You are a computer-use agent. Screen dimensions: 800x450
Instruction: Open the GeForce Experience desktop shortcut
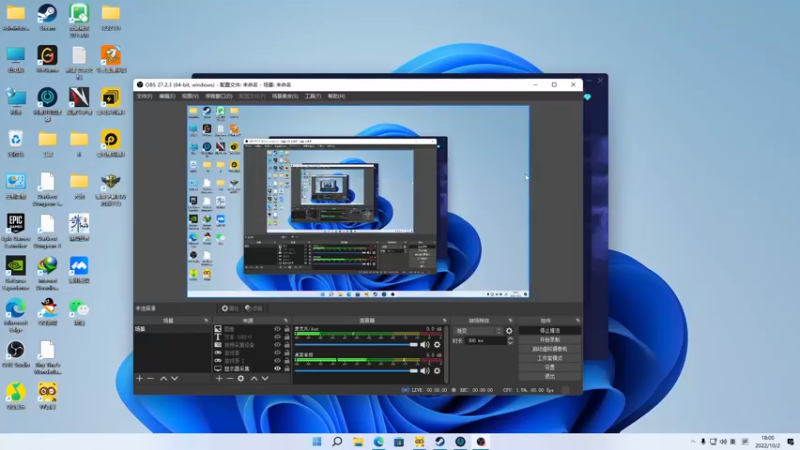point(16,273)
